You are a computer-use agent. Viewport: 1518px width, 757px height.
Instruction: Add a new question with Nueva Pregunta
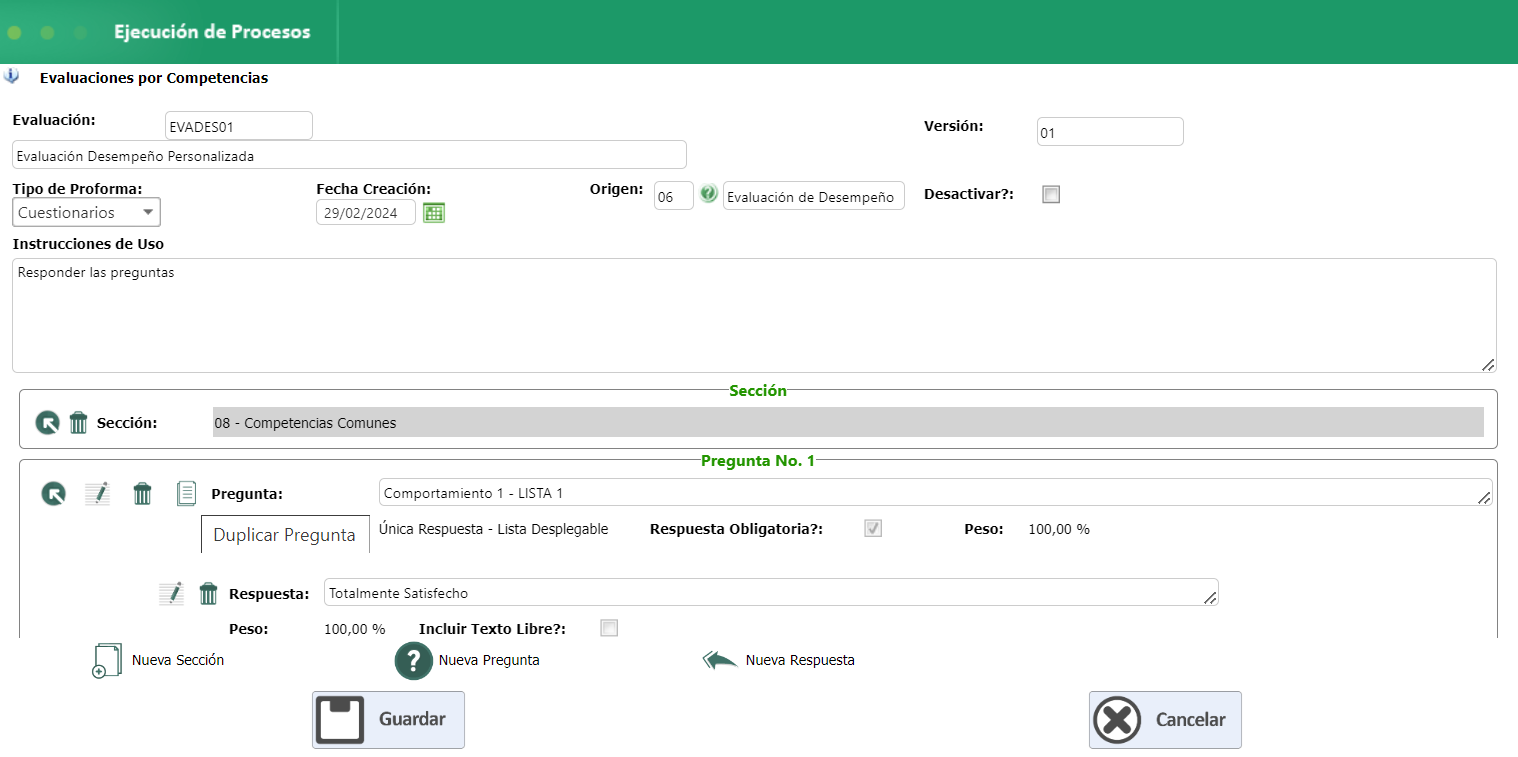click(x=467, y=661)
